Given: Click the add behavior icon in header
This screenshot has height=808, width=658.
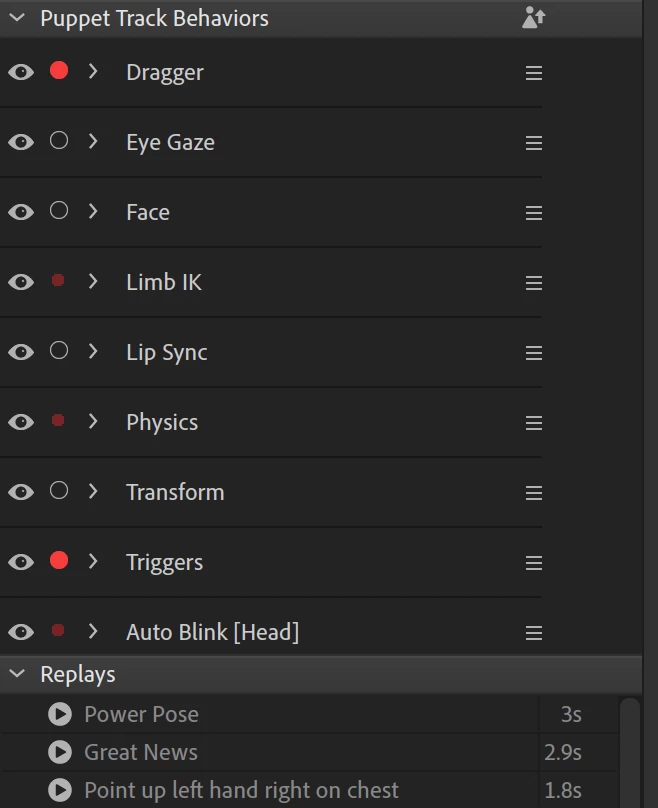Looking at the screenshot, I should click(x=534, y=18).
